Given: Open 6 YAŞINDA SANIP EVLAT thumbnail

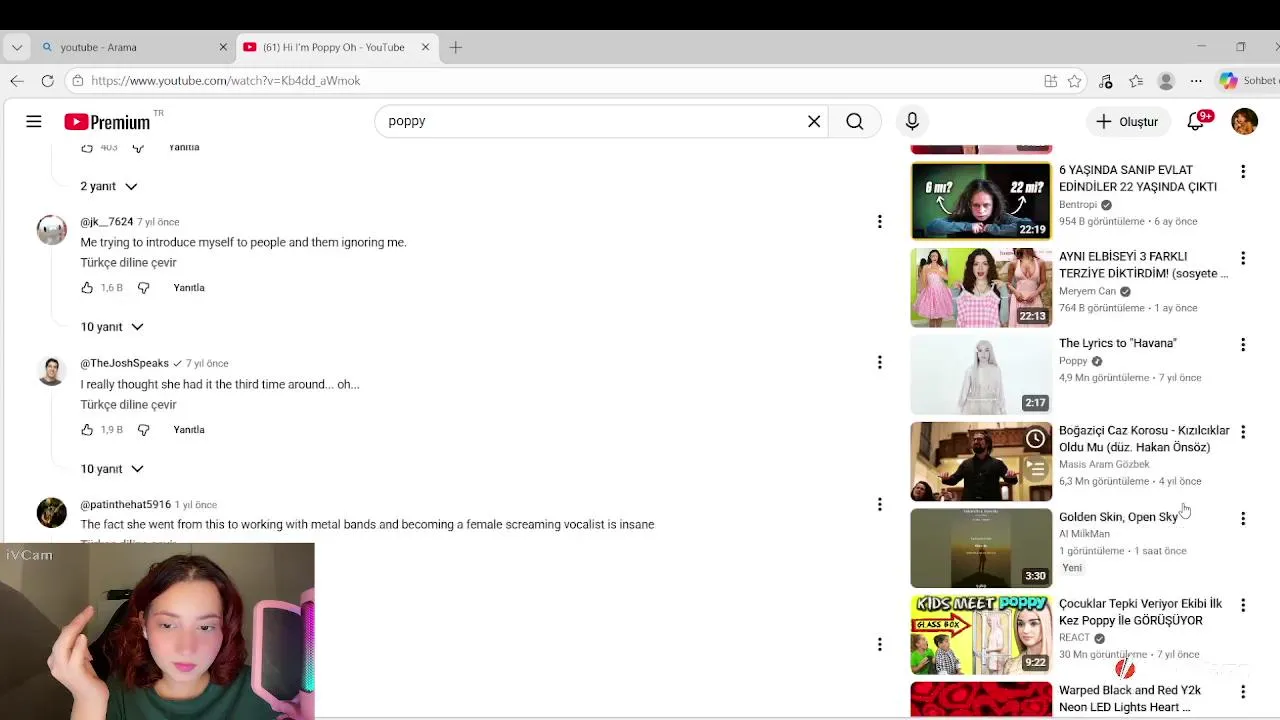Looking at the screenshot, I should (981, 201).
